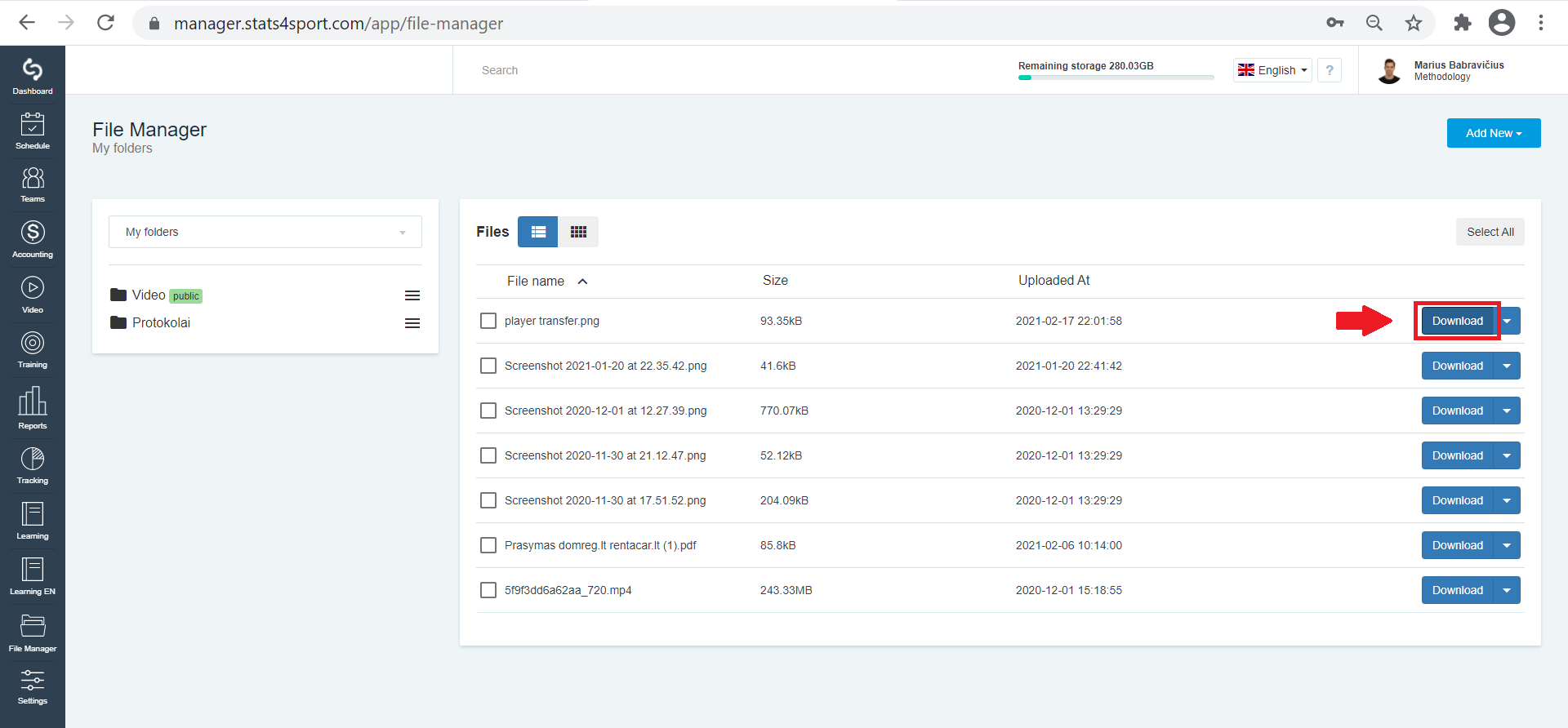Open the Schedule calendar icon

pyautogui.click(x=33, y=131)
